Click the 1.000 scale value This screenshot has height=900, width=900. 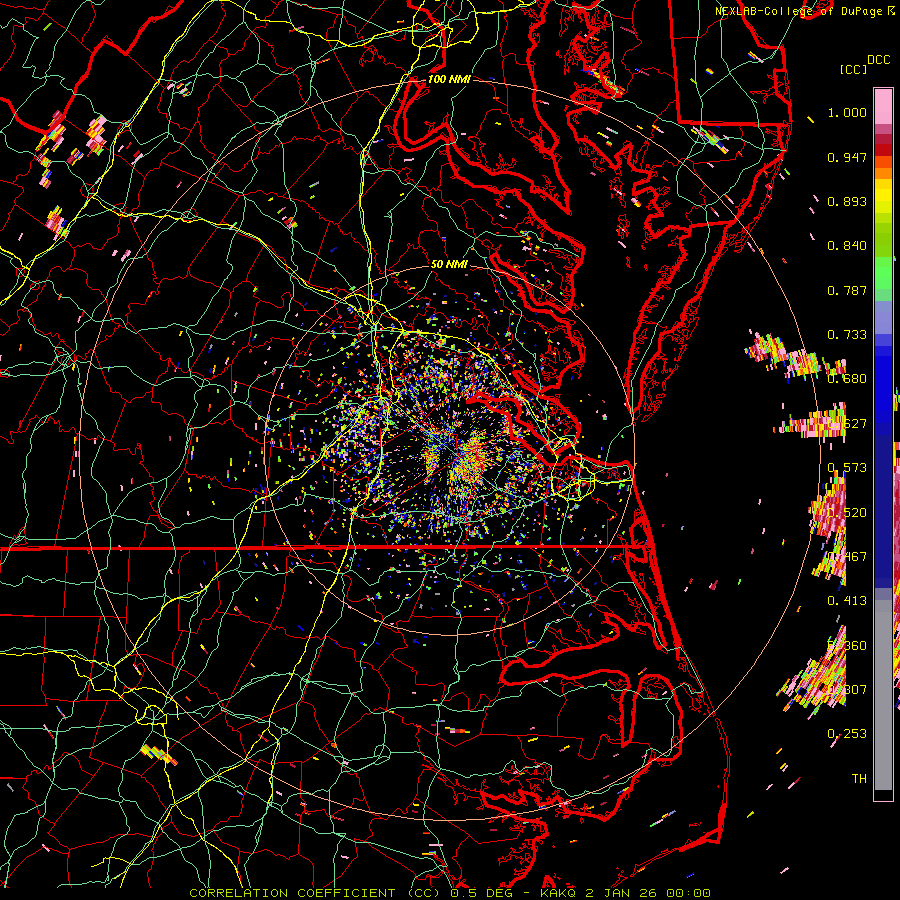[x=847, y=112]
